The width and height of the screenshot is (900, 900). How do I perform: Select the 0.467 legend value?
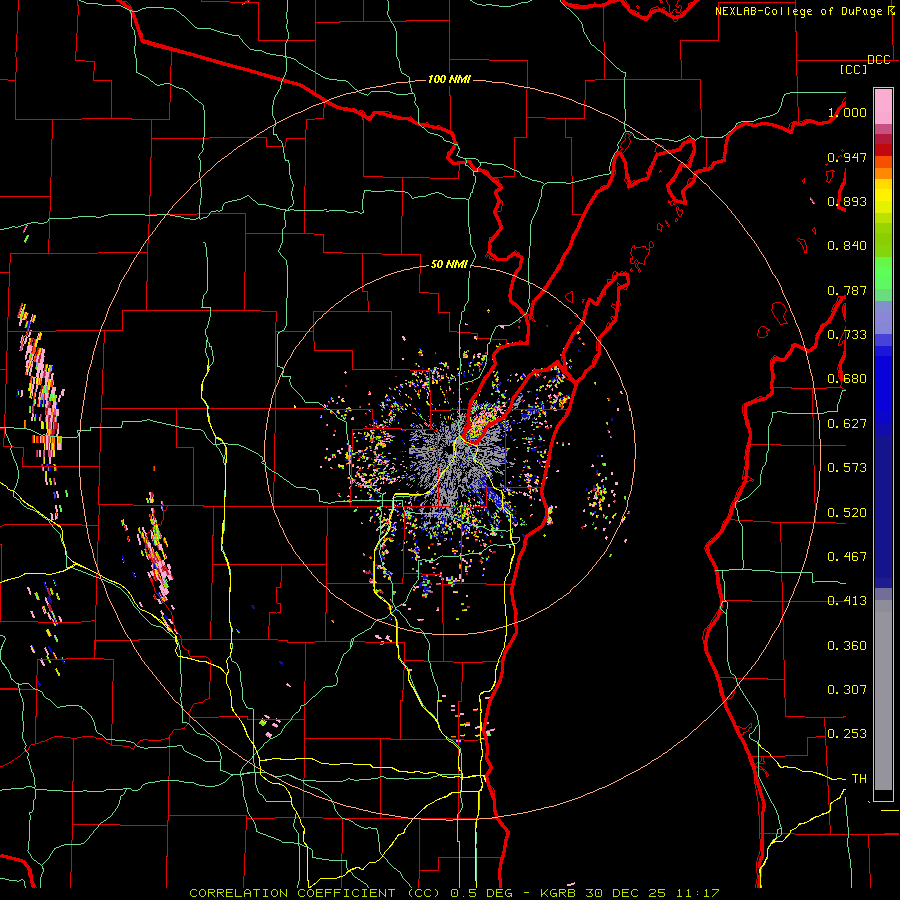tap(847, 557)
